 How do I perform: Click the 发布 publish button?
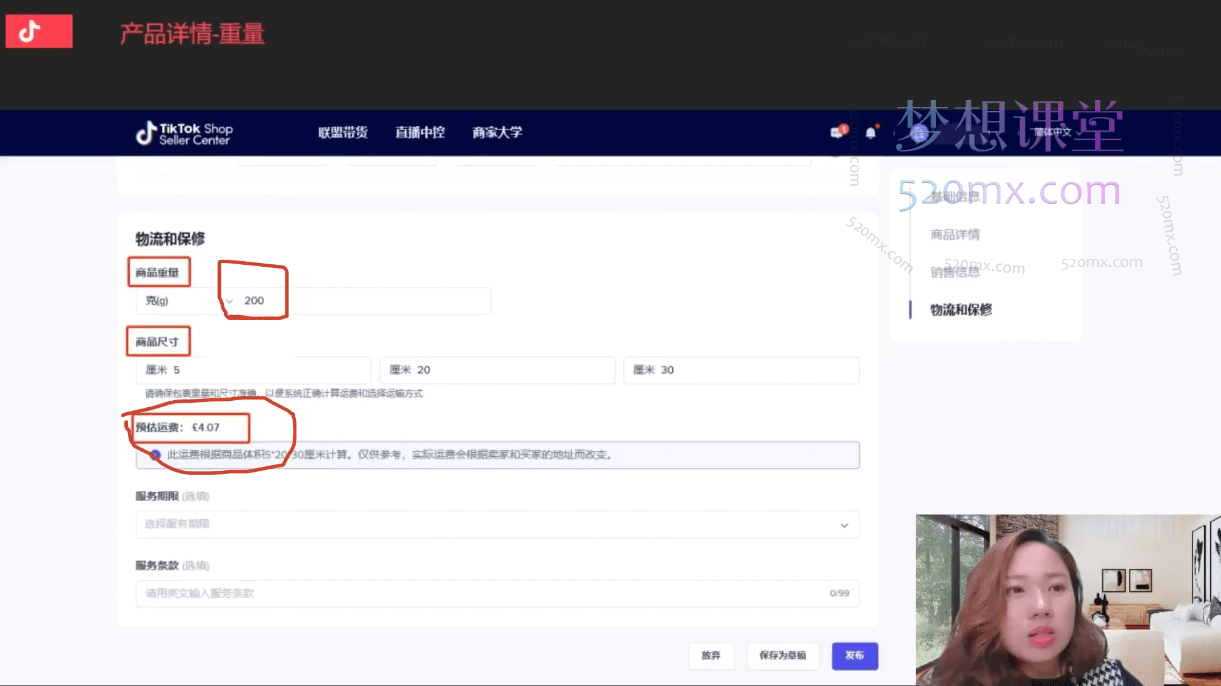[x=854, y=656]
